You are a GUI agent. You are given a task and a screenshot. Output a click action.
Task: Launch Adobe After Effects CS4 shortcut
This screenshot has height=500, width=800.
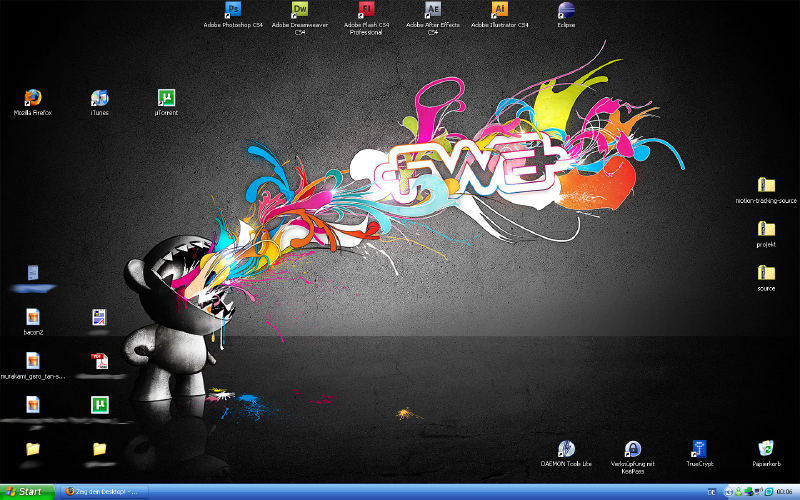click(433, 18)
